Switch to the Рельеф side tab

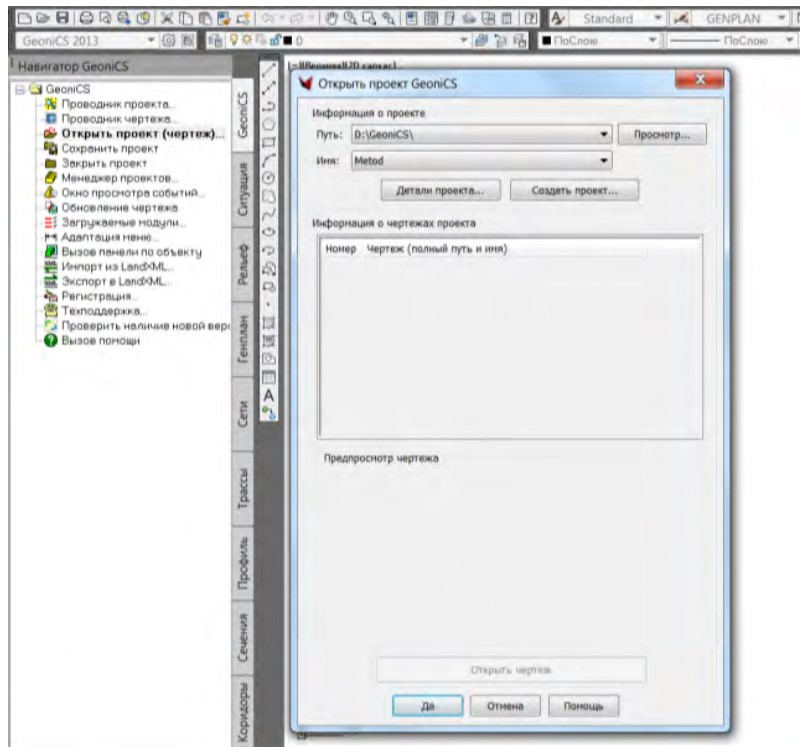(243, 264)
